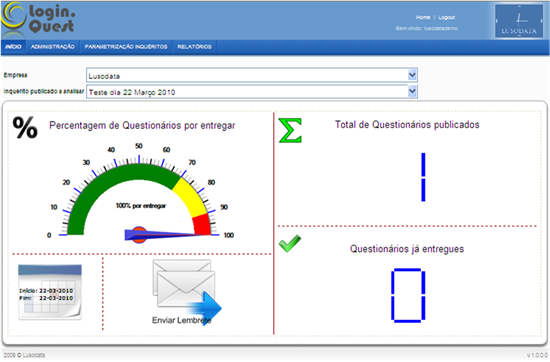Open the Início menu tab

[x=13, y=47]
